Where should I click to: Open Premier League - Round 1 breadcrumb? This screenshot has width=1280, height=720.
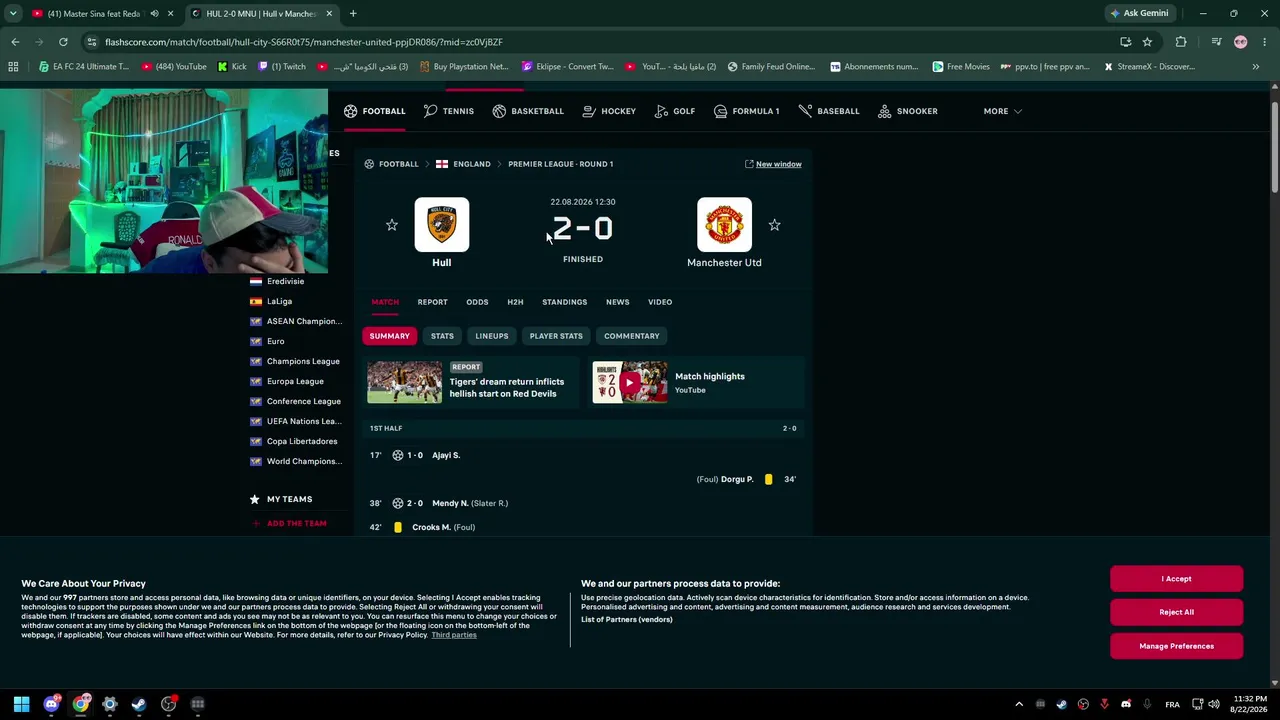[x=561, y=164]
